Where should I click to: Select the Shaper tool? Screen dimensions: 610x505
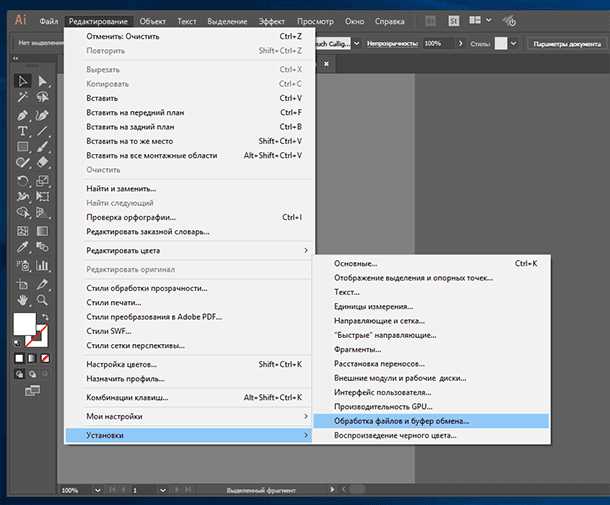point(23,162)
